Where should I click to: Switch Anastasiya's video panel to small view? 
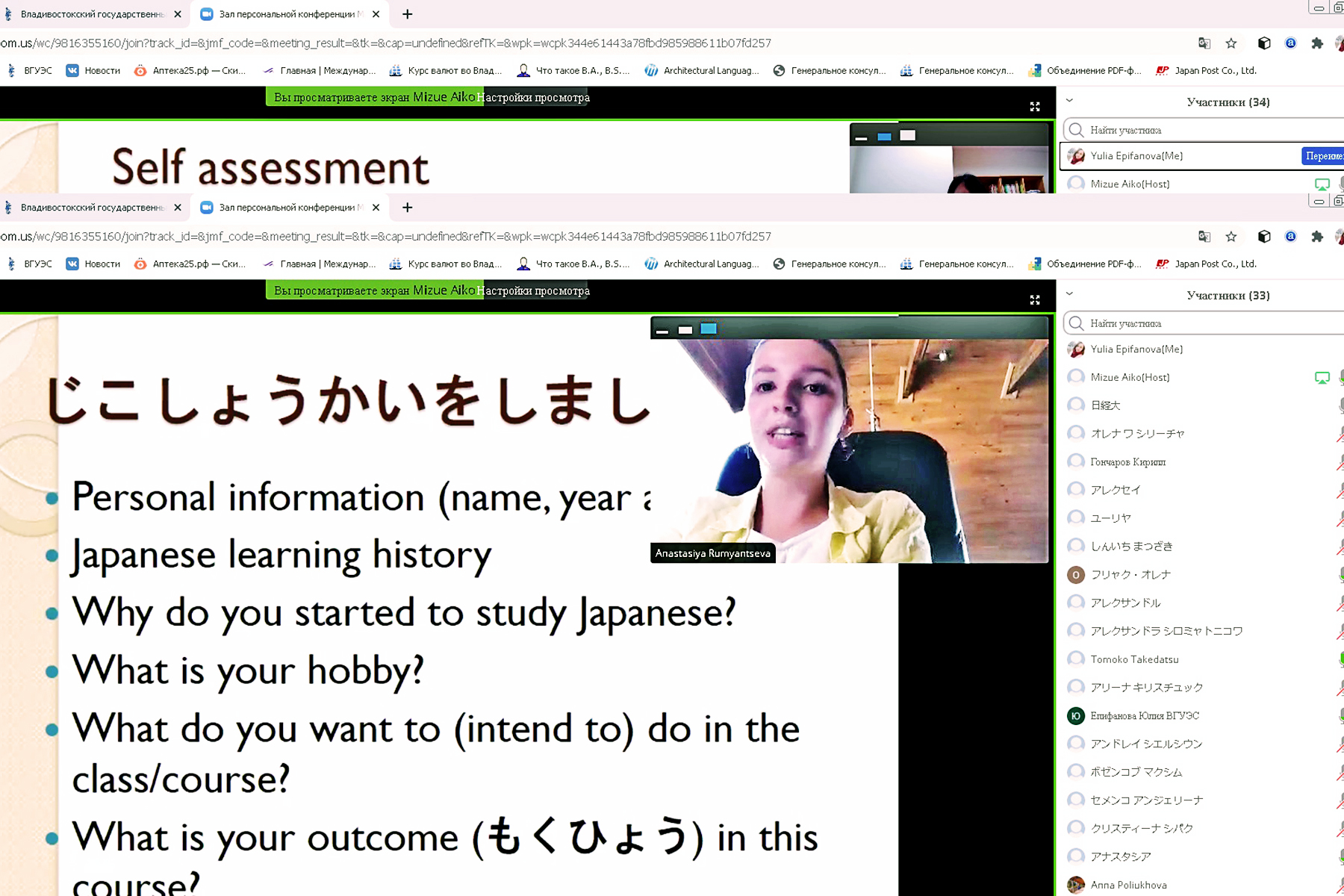point(685,329)
